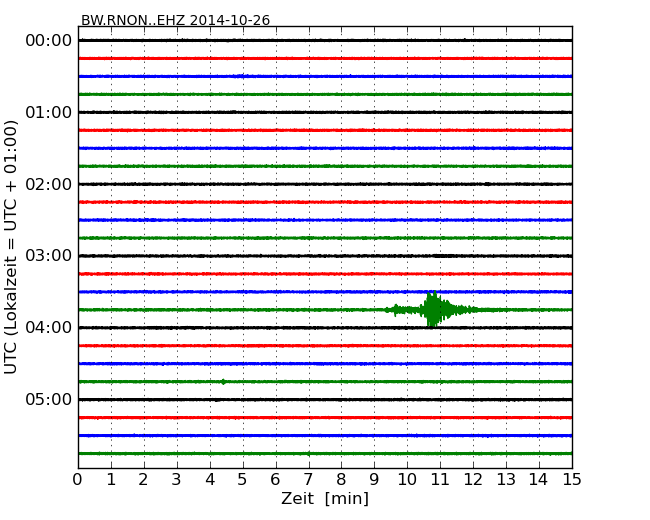Click minute tick label 7

point(308,480)
